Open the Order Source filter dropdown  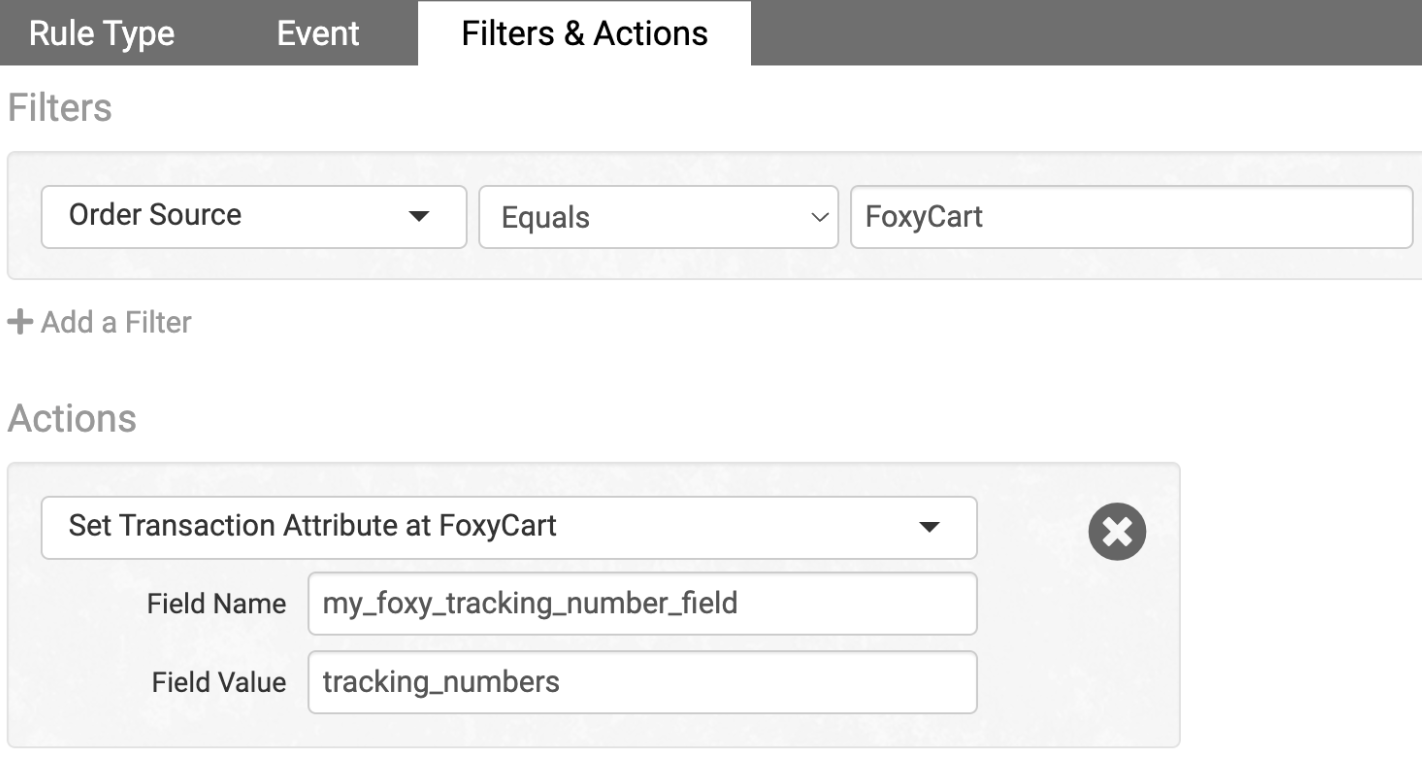[x=253, y=216]
